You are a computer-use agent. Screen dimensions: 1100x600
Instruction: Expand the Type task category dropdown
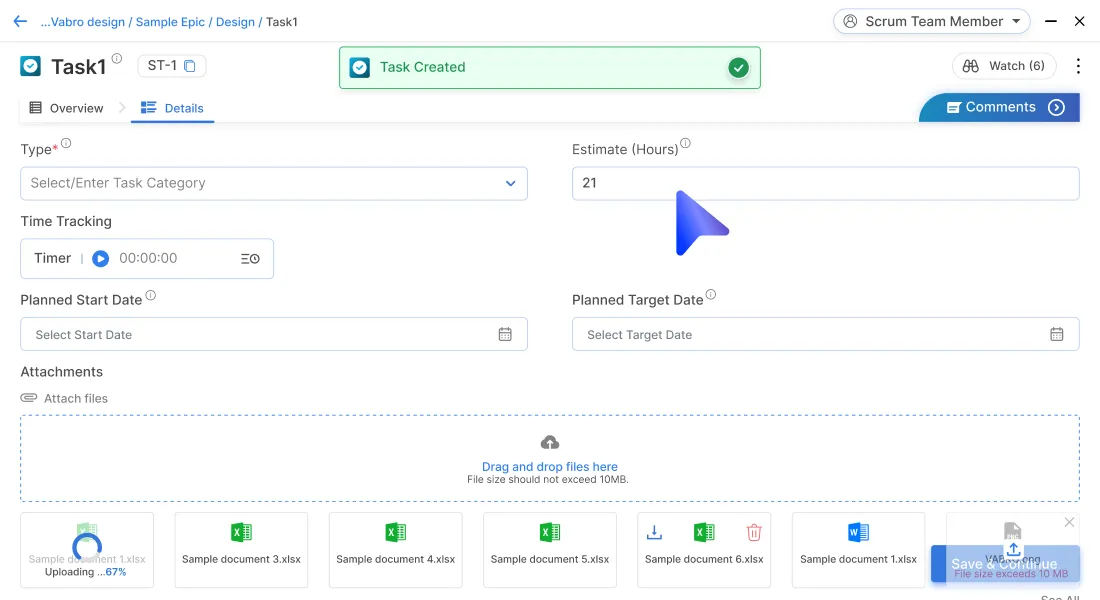pos(510,183)
